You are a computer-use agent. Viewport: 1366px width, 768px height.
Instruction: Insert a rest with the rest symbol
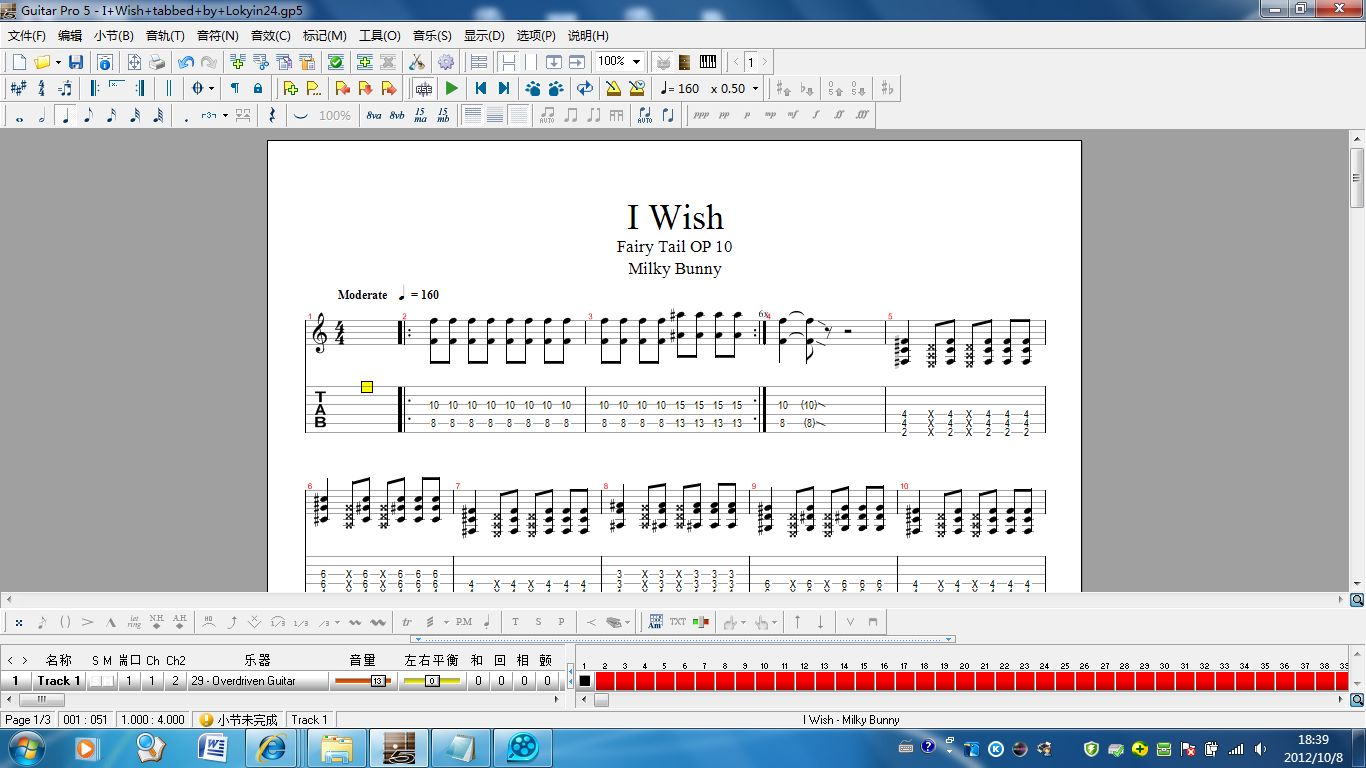(272, 115)
